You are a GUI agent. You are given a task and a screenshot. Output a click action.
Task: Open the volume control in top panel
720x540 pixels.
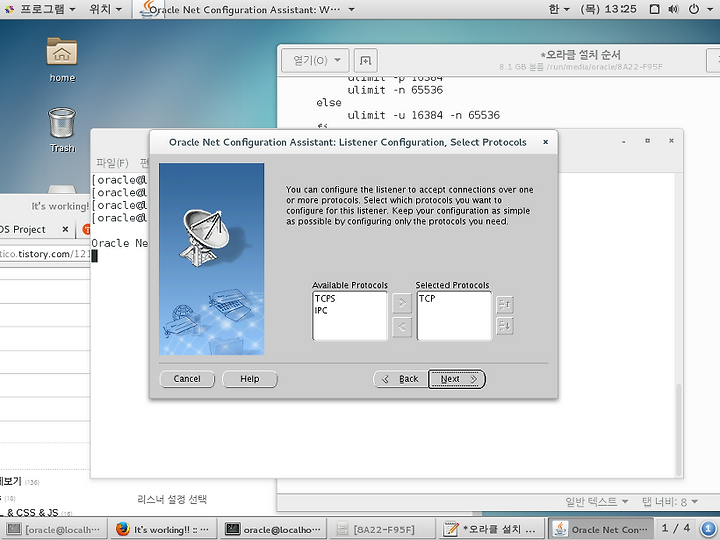tap(673, 9)
